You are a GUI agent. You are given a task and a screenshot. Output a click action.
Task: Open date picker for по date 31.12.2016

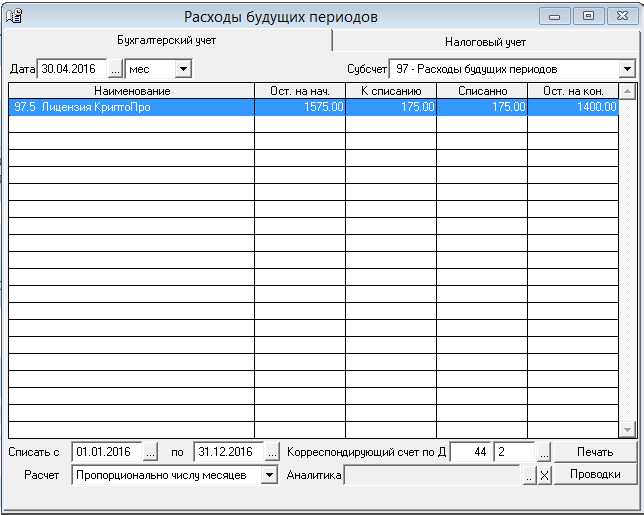point(272,452)
